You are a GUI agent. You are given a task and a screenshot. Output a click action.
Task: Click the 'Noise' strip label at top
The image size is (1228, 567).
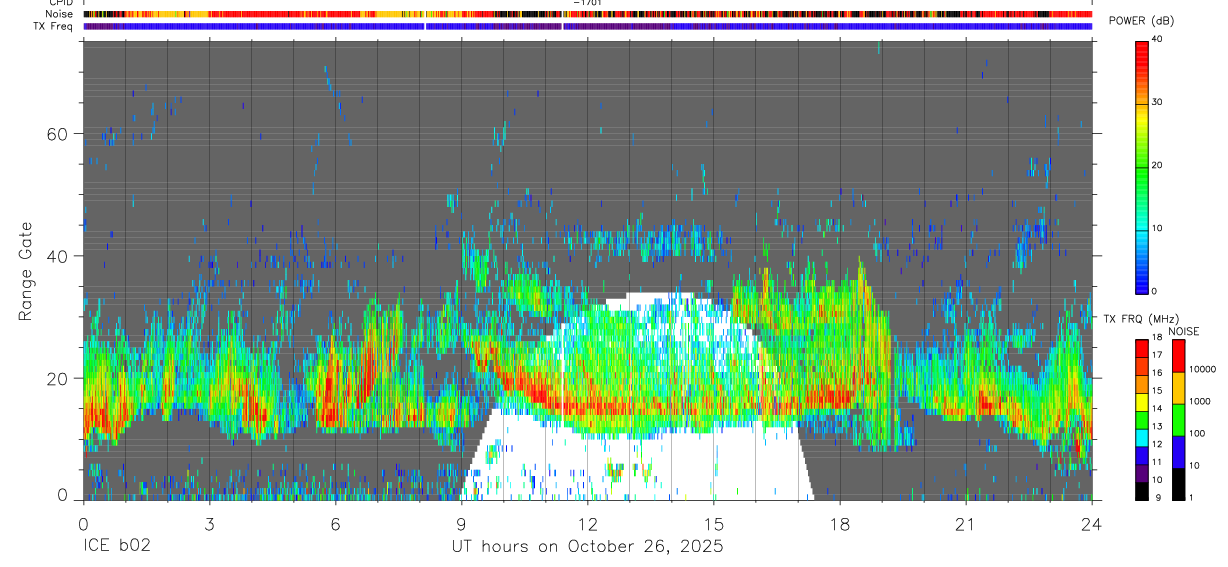point(60,15)
